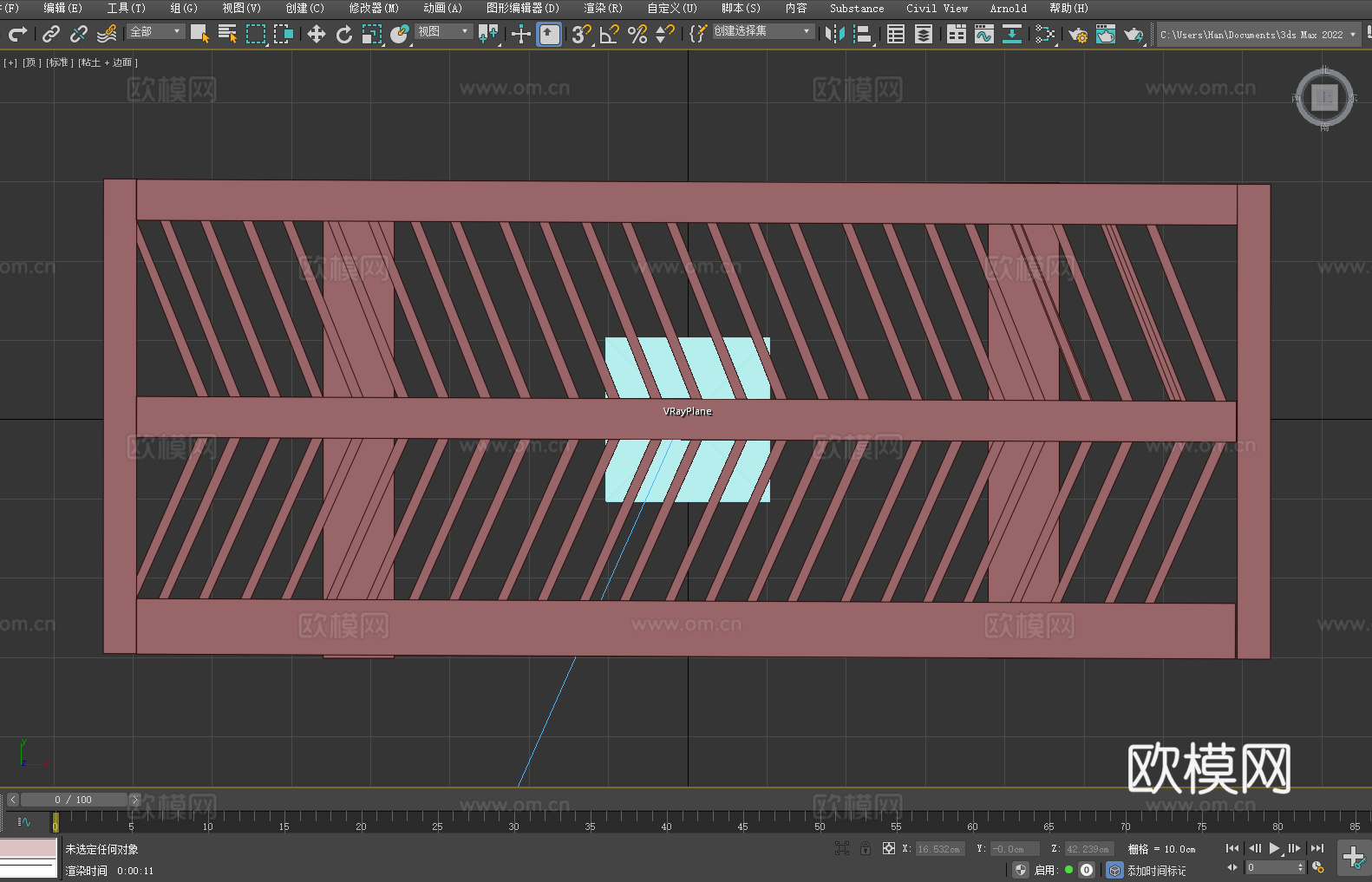Viewport: 1372px width, 882px height.
Task: Activate the Select and Move tool
Action: point(317,34)
